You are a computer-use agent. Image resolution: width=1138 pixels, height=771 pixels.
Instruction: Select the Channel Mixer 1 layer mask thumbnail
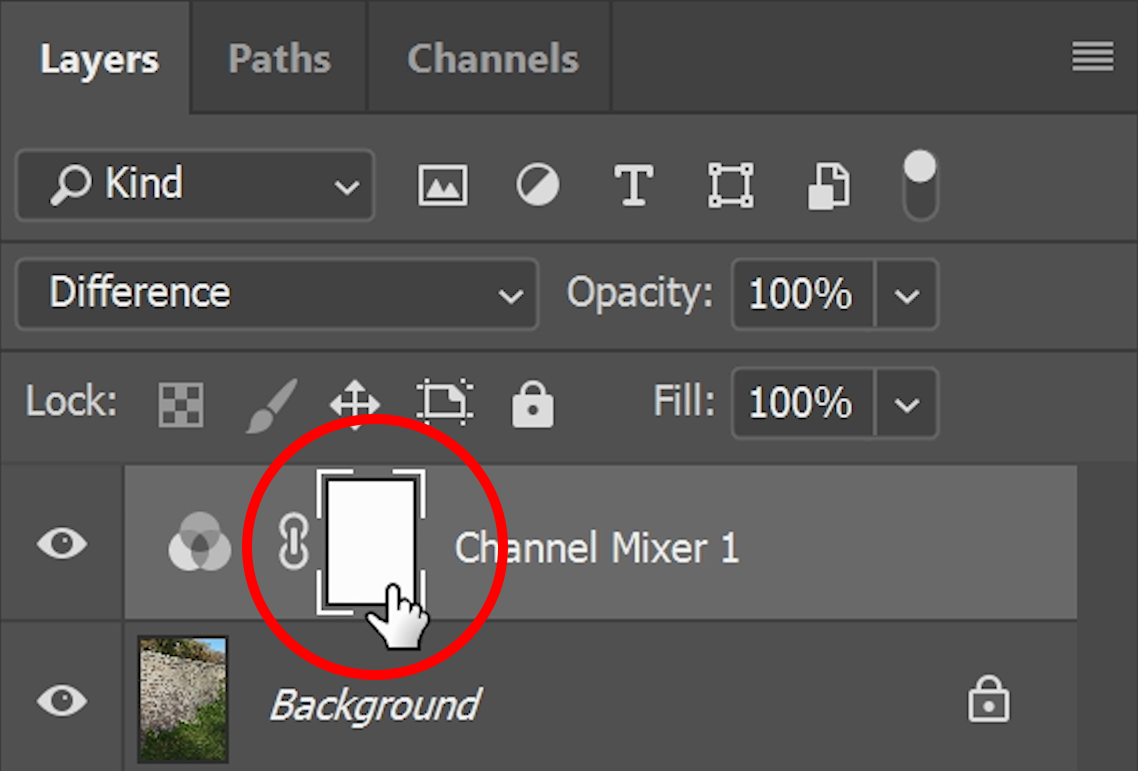(371, 542)
